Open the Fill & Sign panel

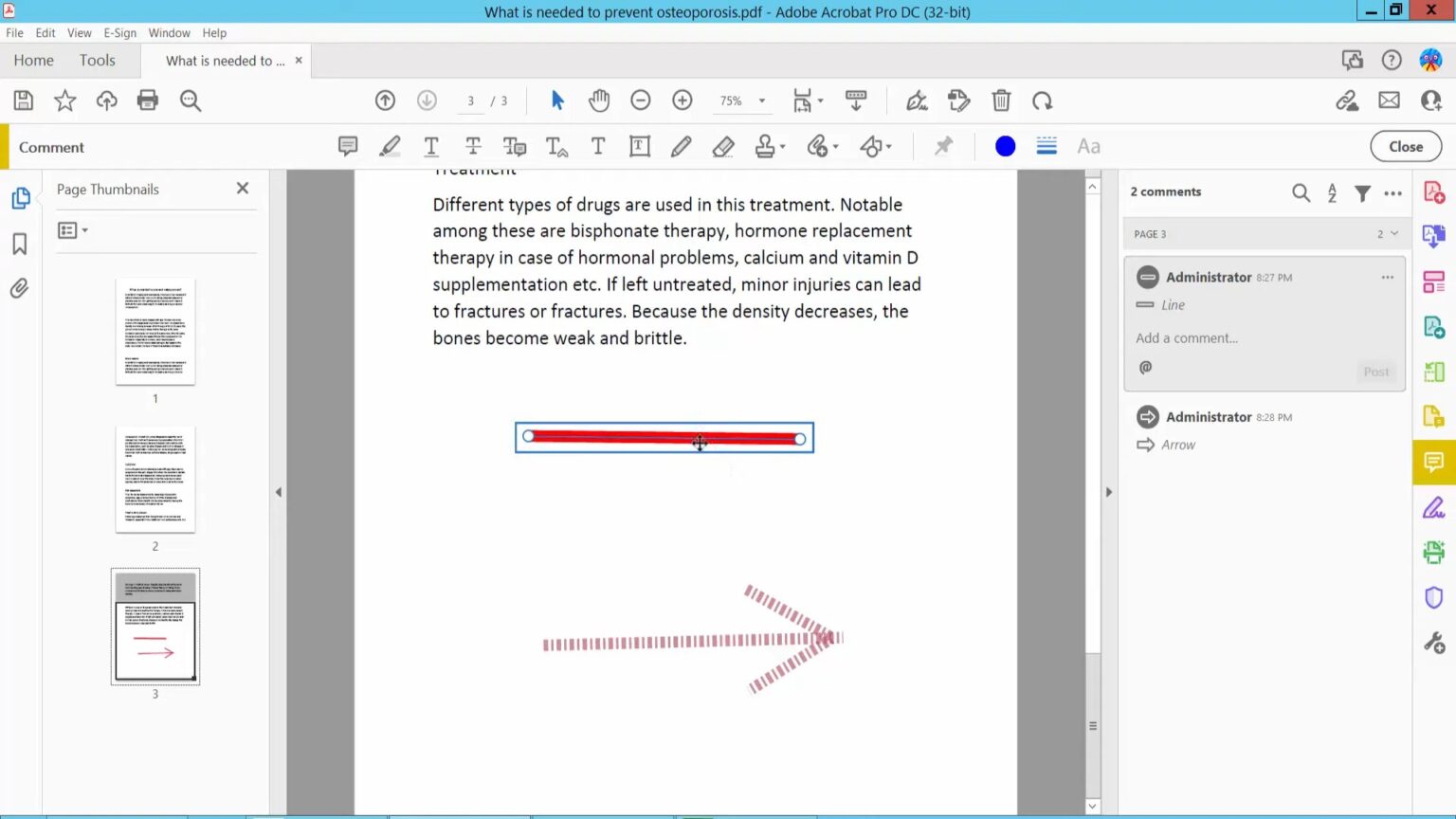1434,507
